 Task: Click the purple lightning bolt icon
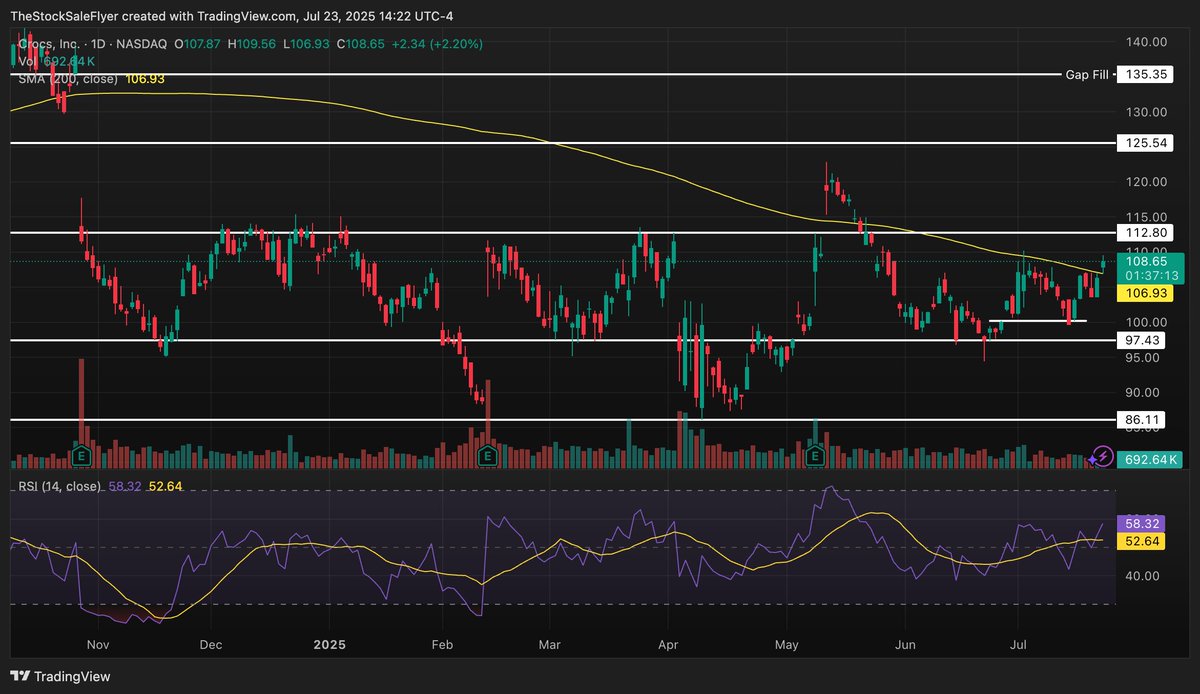pyautogui.click(x=1102, y=456)
